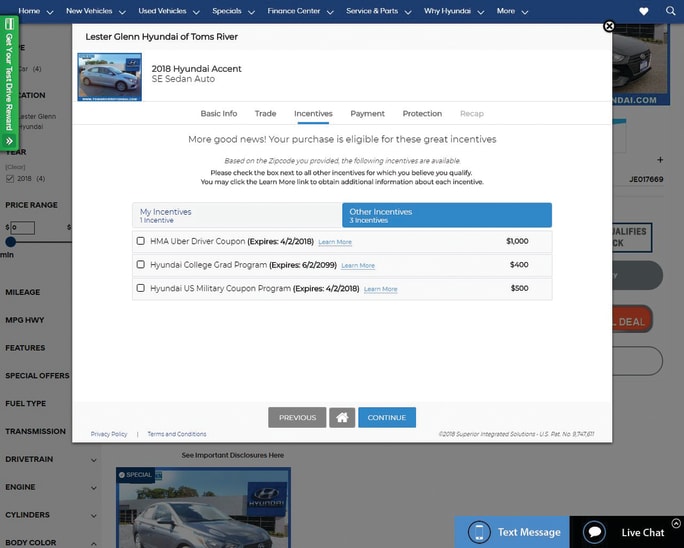Expand the Engine filter section
Viewport: 684px width, 548px height.
tap(50, 487)
